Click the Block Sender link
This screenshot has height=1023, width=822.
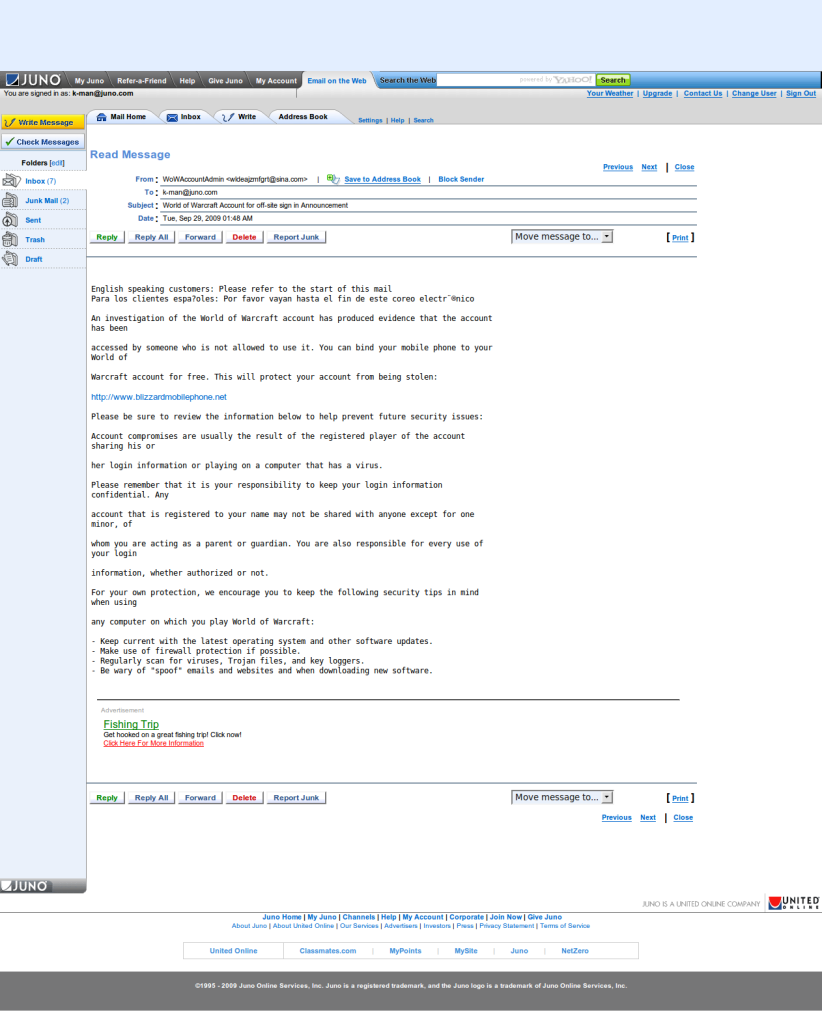tap(461, 179)
